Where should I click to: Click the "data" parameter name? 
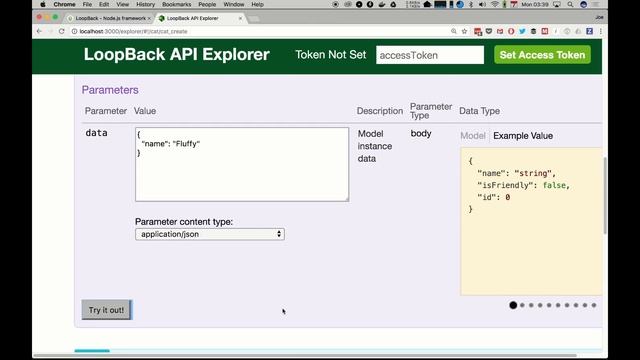[x=96, y=133]
